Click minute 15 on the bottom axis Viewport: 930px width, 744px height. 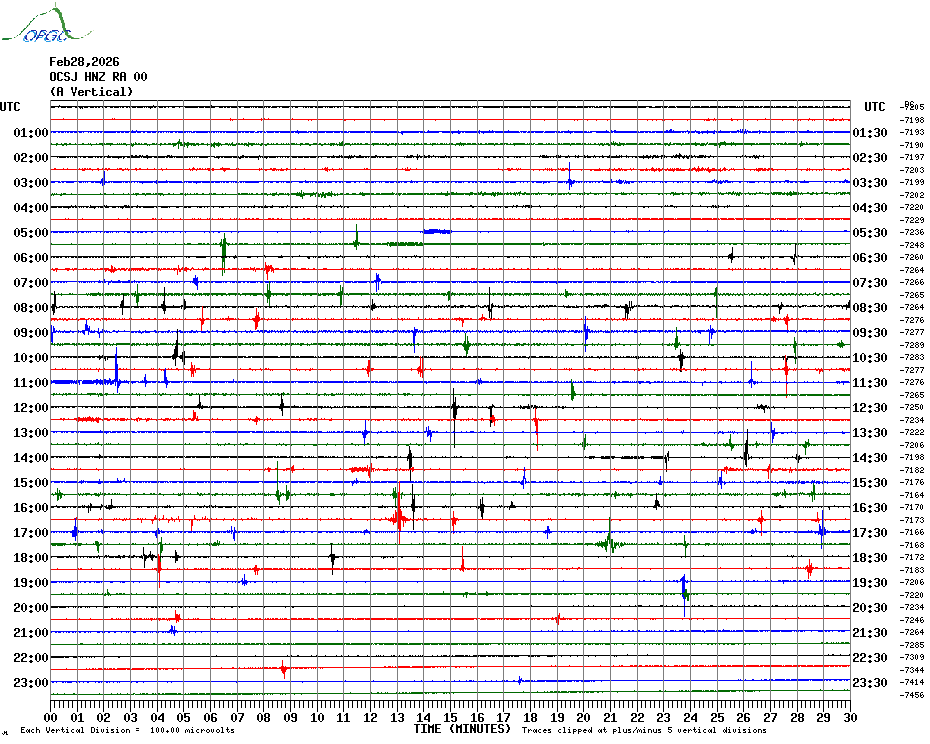coord(450,717)
